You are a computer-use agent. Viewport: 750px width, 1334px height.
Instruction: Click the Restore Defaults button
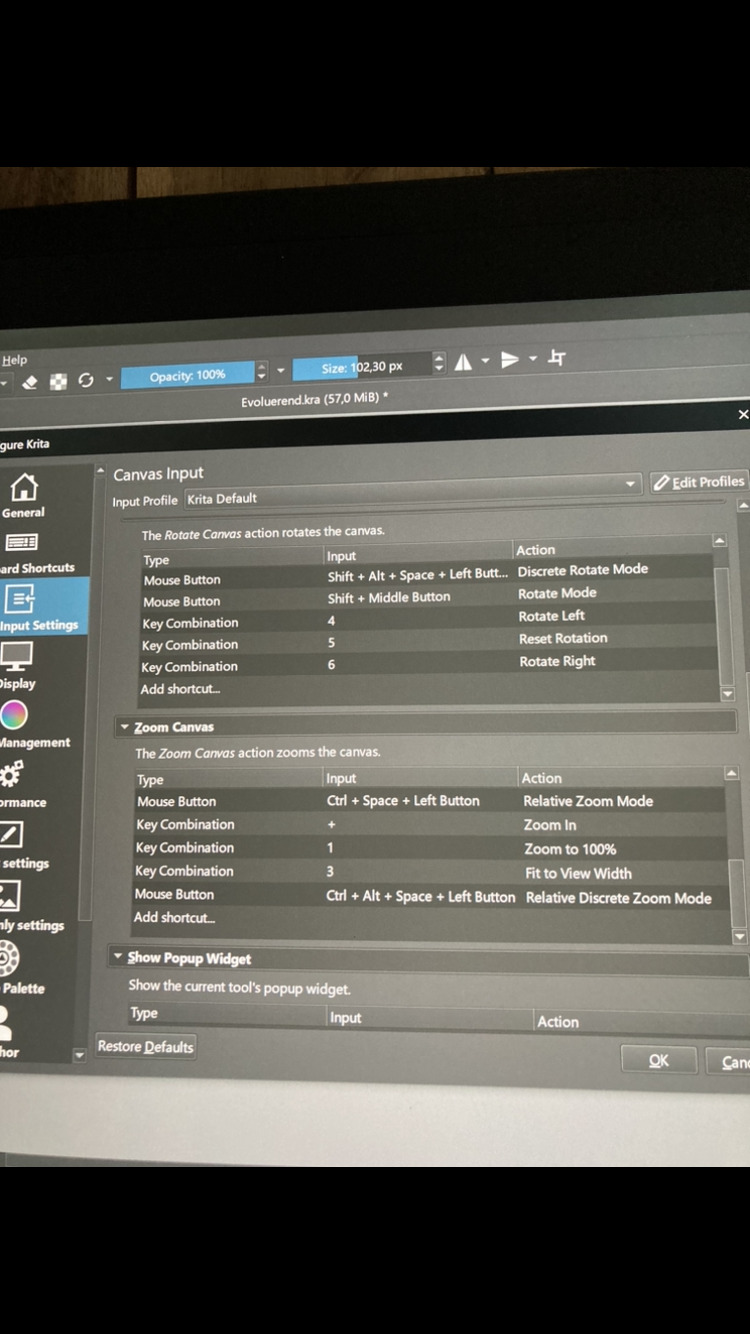point(145,1046)
